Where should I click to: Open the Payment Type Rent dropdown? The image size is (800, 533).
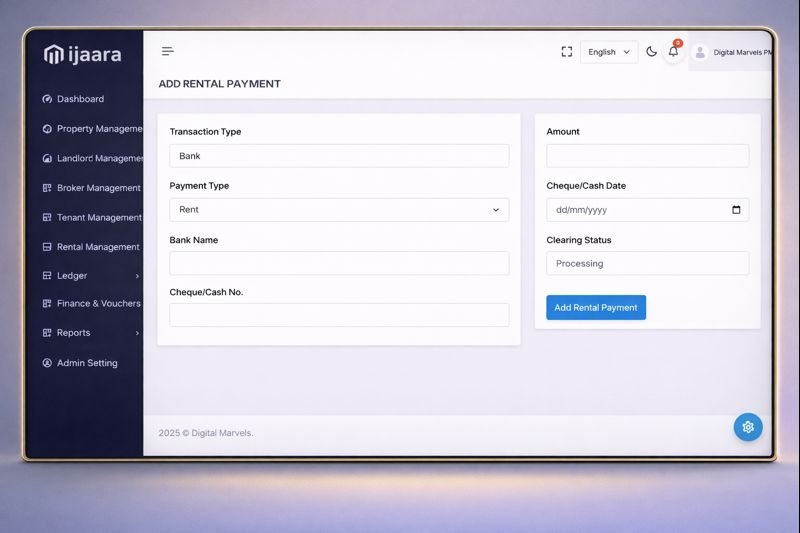(x=339, y=210)
